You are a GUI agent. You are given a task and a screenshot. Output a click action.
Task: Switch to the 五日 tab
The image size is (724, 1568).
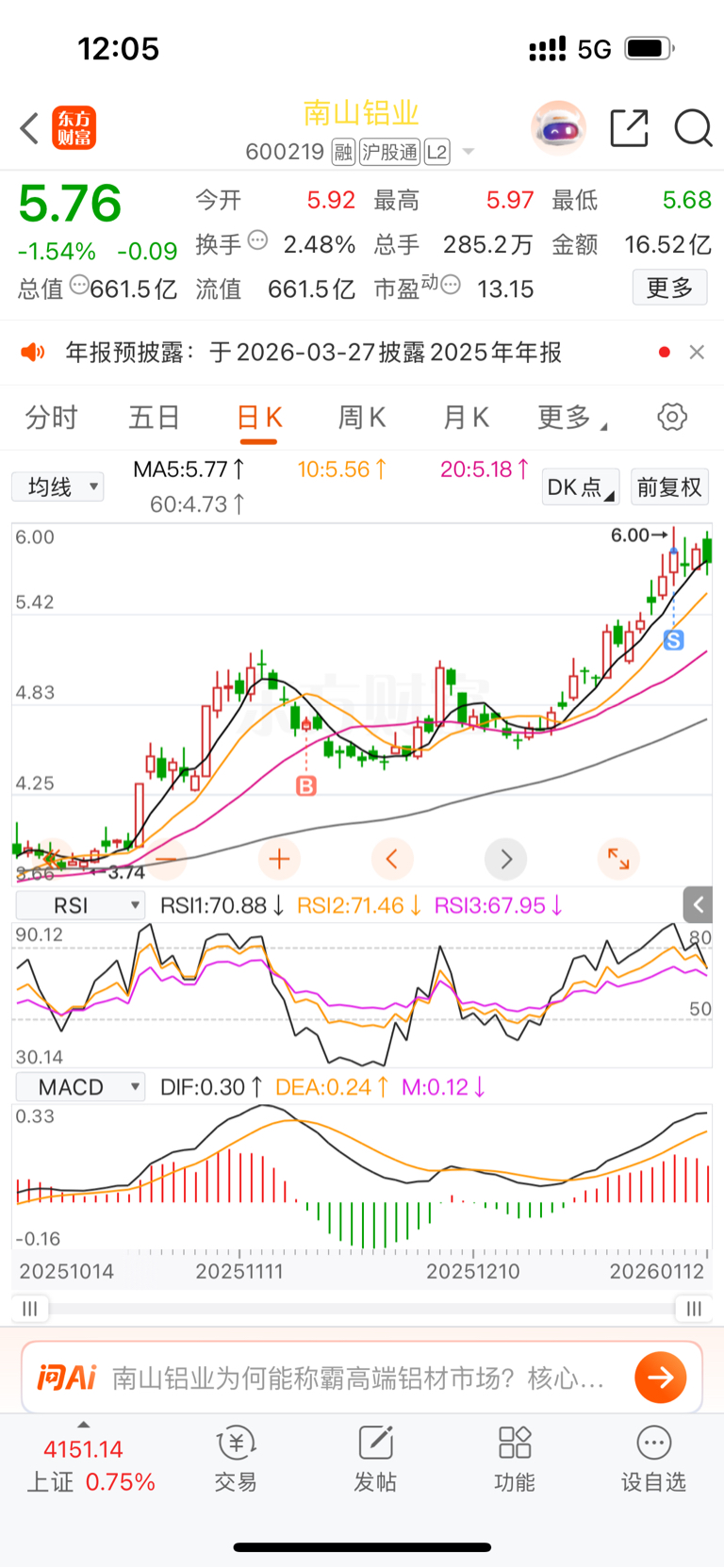tap(154, 417)
